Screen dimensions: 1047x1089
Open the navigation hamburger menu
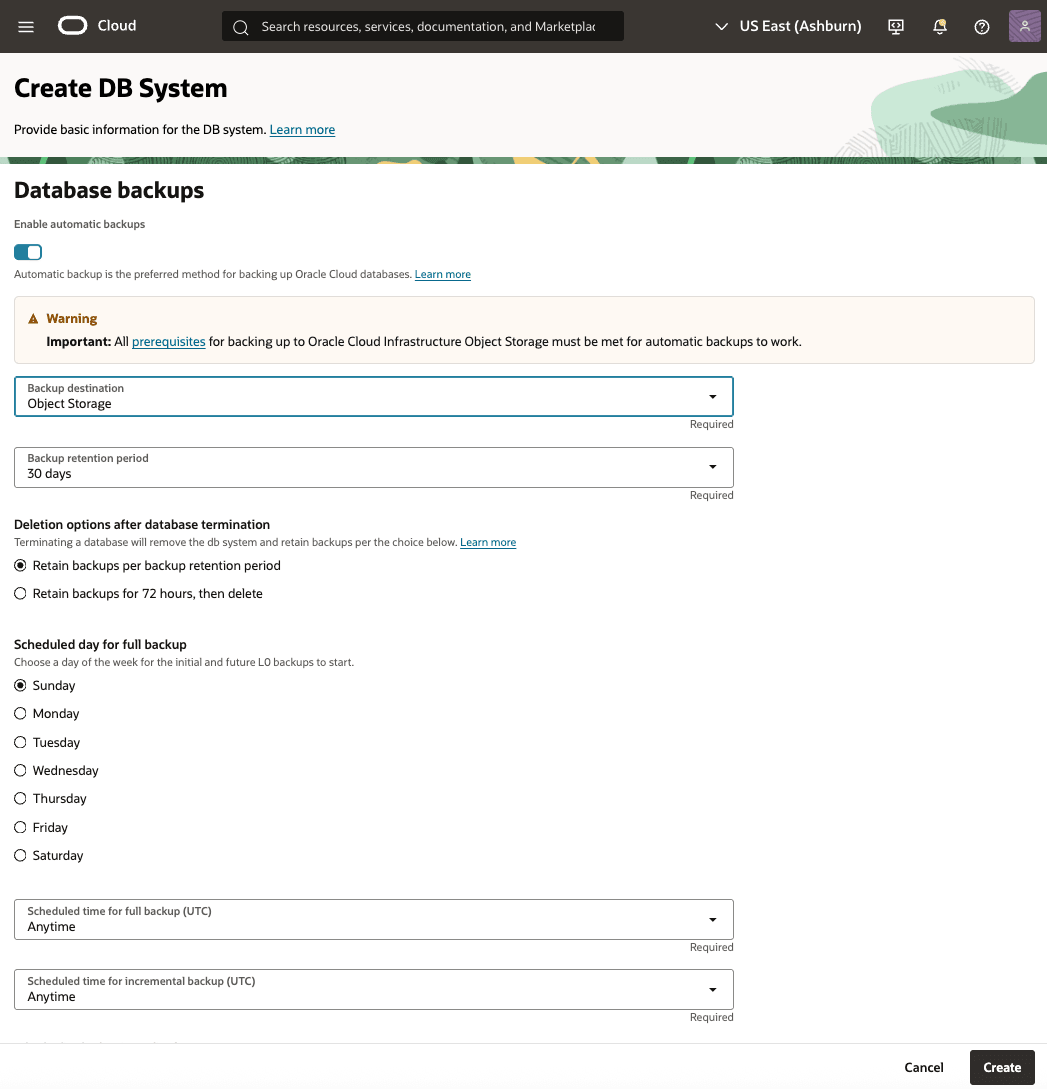coord(28,26)
